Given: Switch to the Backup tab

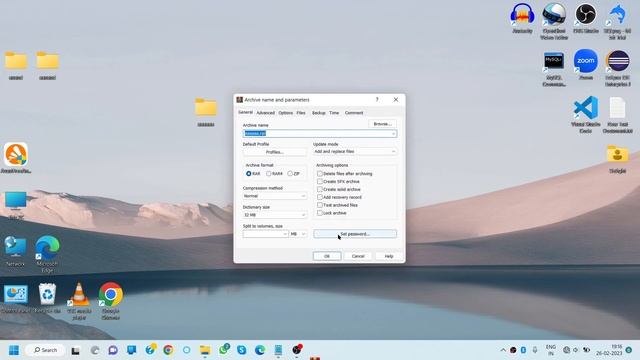Looking at the screenshot, I should click(318, 113).
